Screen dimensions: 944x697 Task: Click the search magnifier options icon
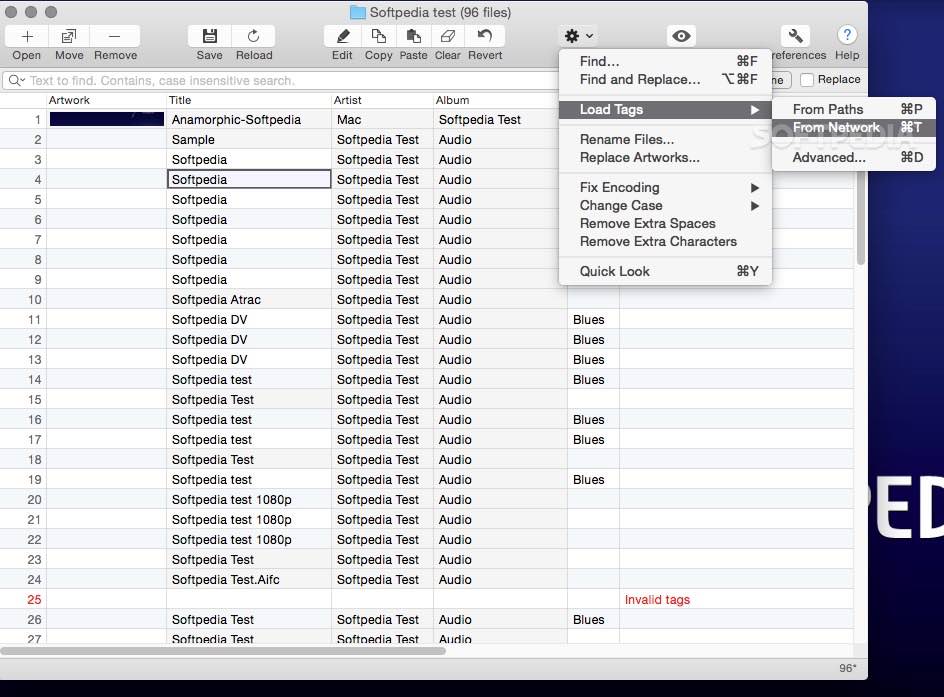pyautogui.click(x=16, y=81)
